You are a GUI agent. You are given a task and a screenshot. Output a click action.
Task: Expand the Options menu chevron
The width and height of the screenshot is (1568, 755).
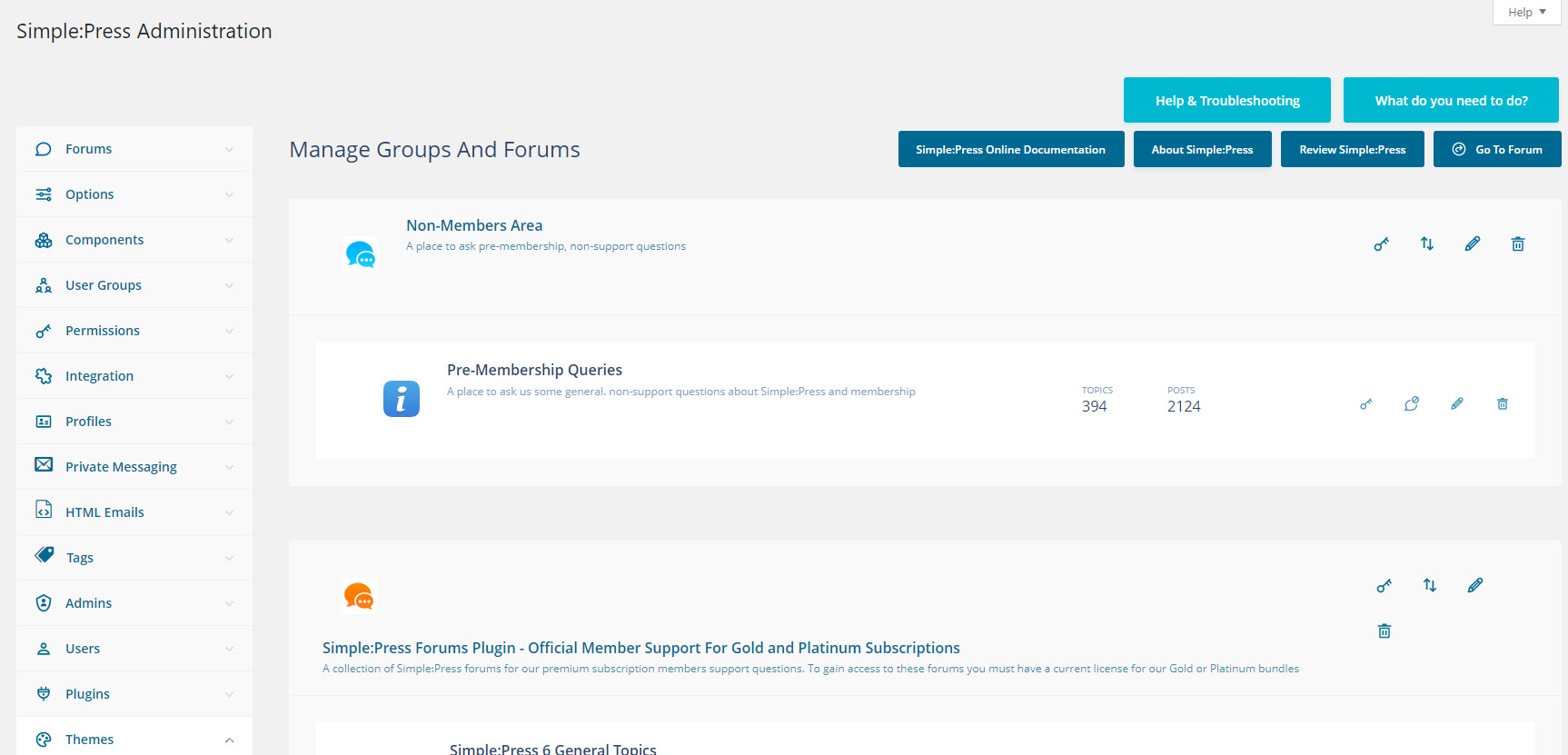pos(229,194)
